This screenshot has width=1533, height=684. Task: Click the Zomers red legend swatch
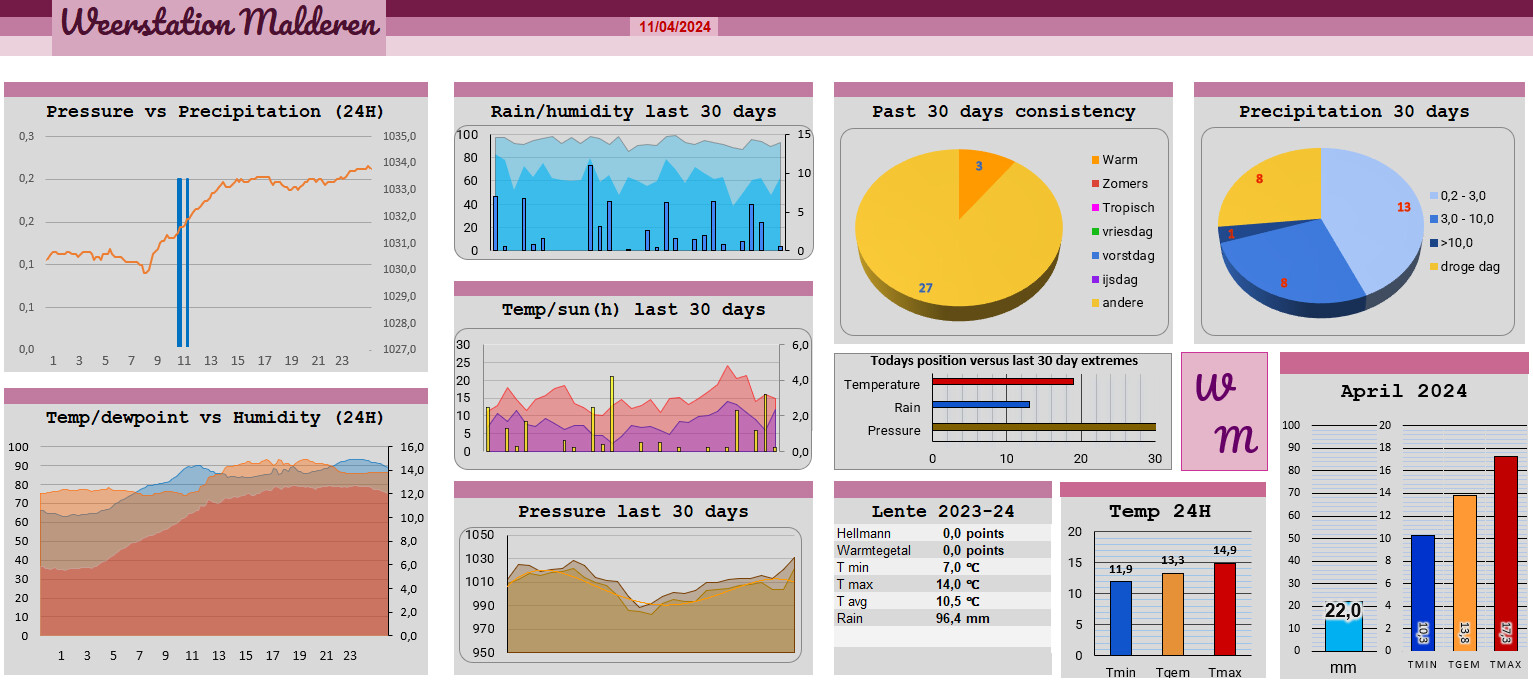[x=1094, y=184]
